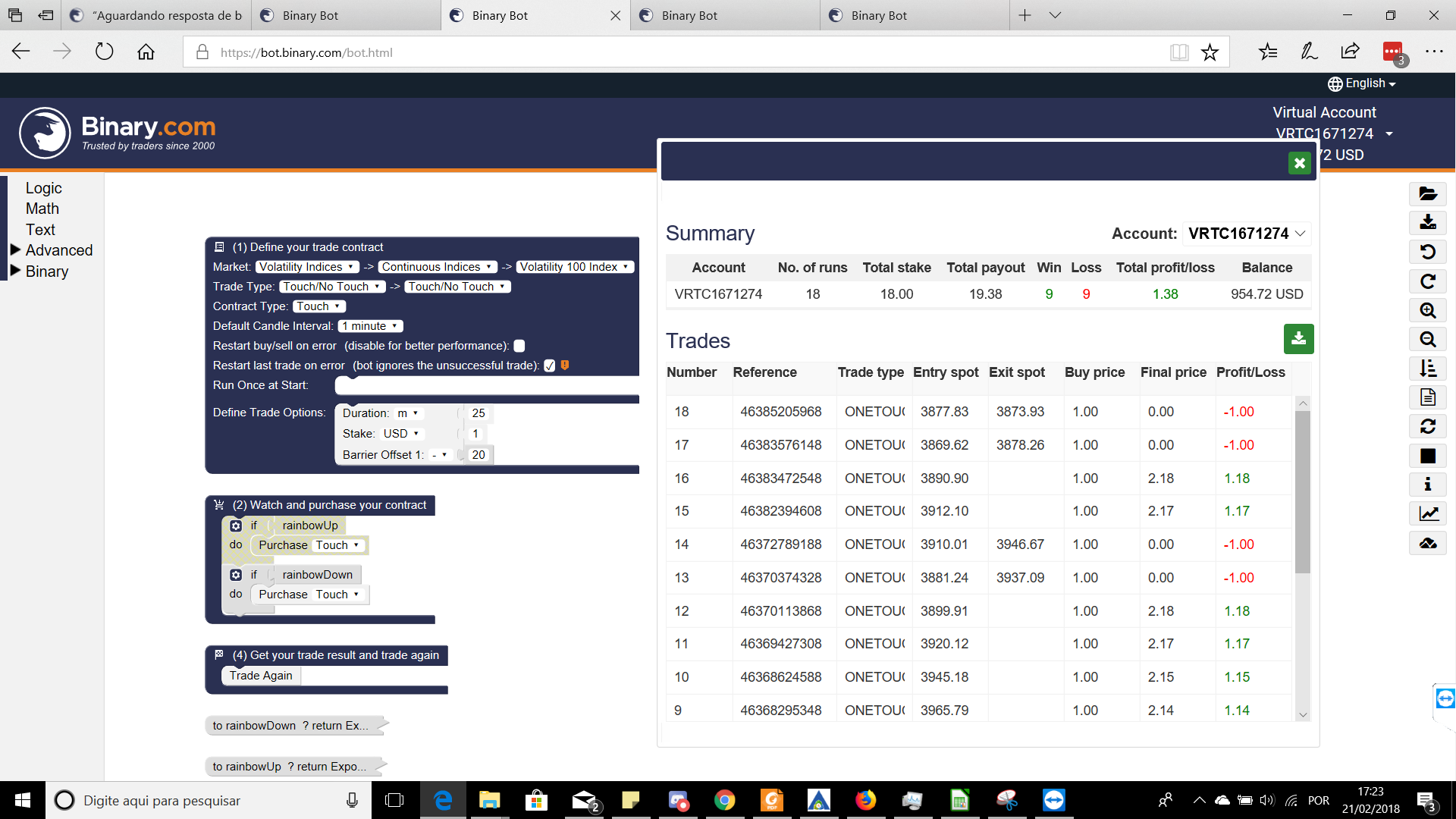Open the performance chart view
The width and height of the screenshot is (1456, 819).
[1429, 513]
